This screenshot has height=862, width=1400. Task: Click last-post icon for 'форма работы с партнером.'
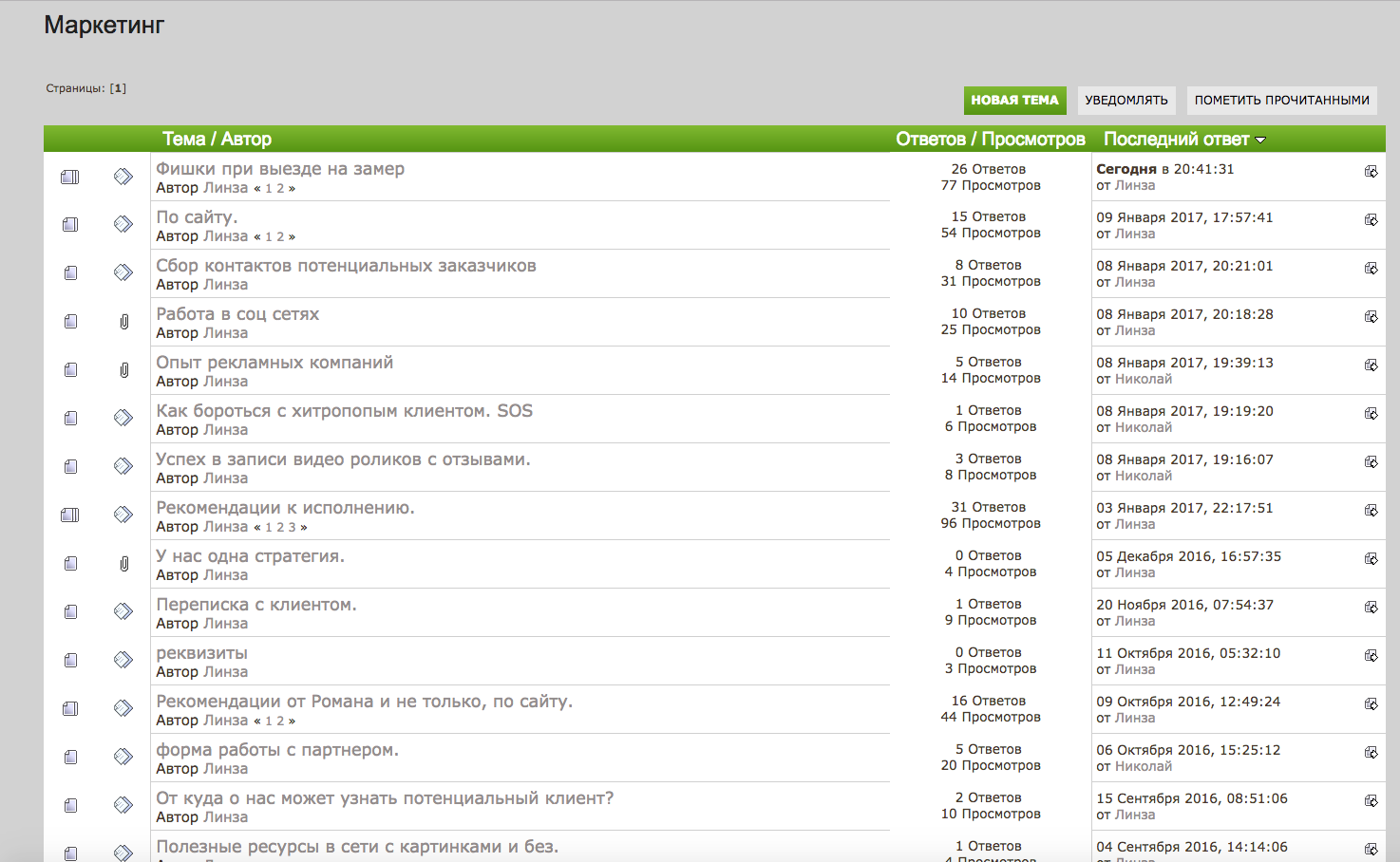pyautogui.click(x=1371, y=753)
